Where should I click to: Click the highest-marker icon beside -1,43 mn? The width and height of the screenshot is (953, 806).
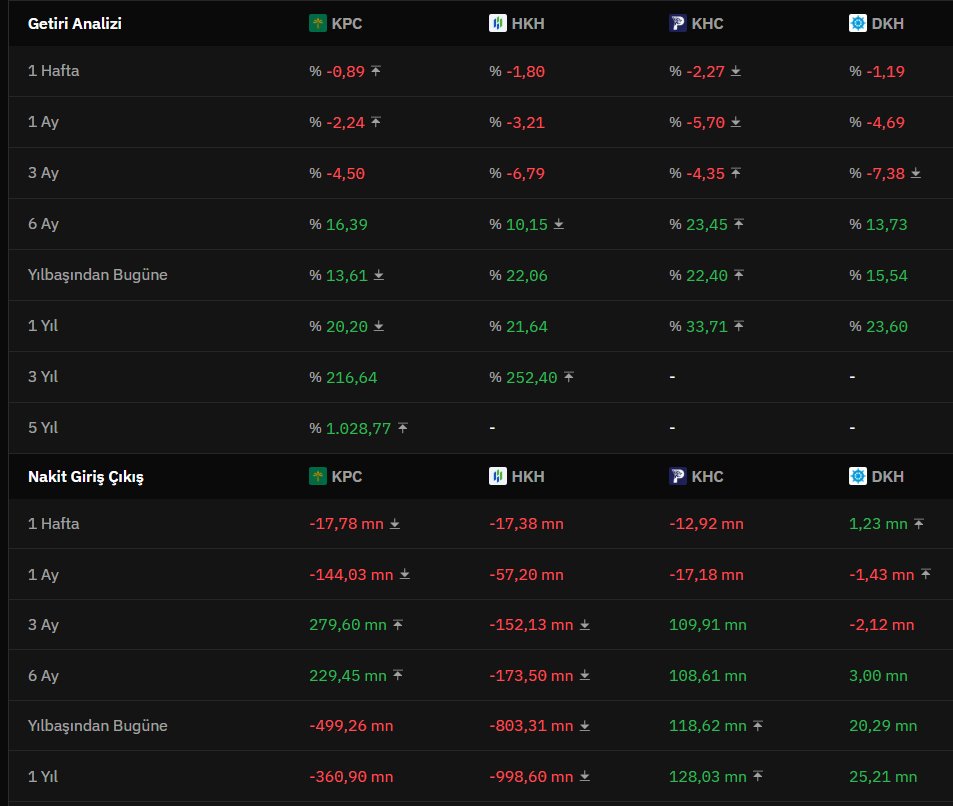tap(925, 574)
